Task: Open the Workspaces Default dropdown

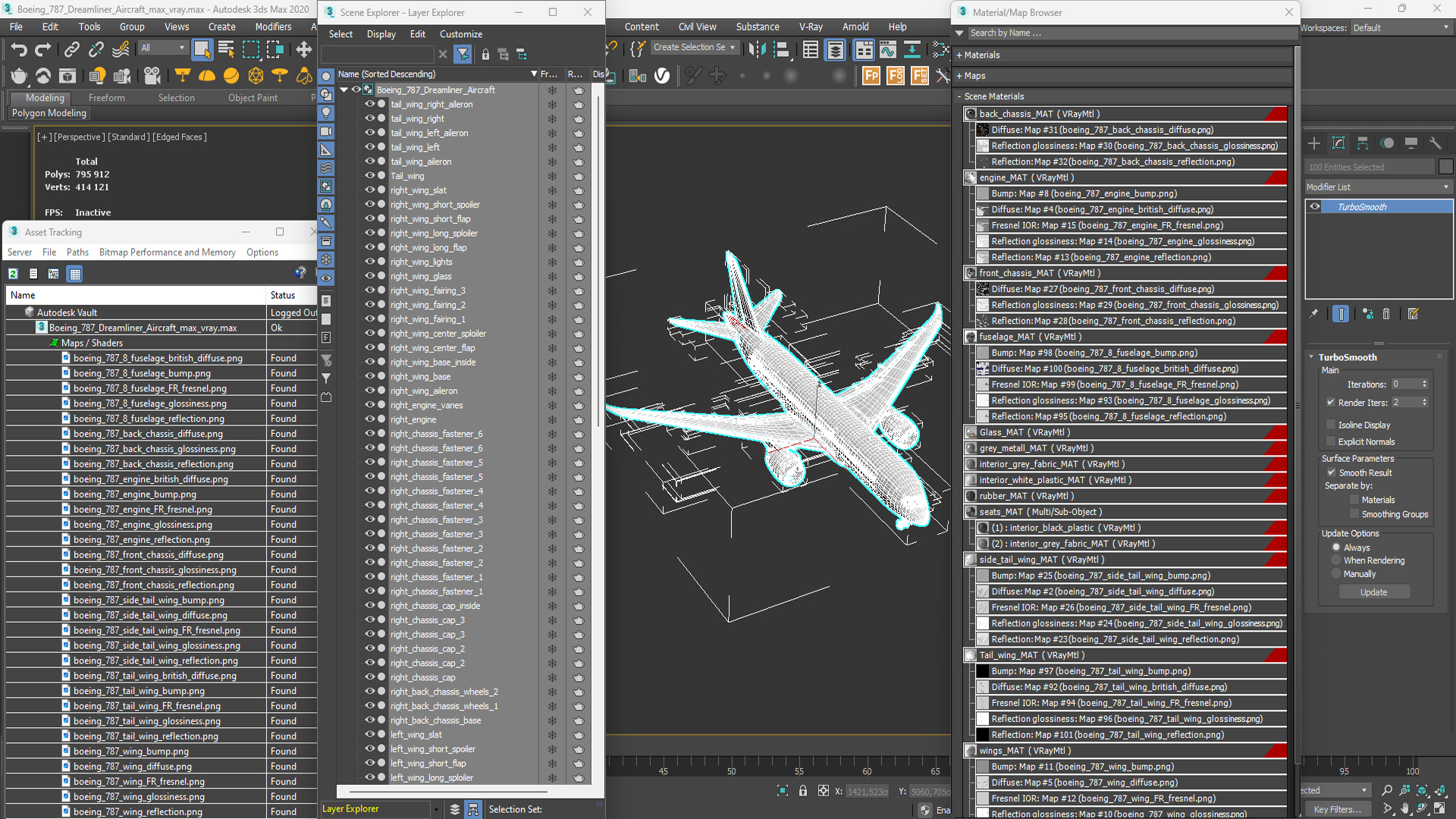Action: pos(1401,27)
